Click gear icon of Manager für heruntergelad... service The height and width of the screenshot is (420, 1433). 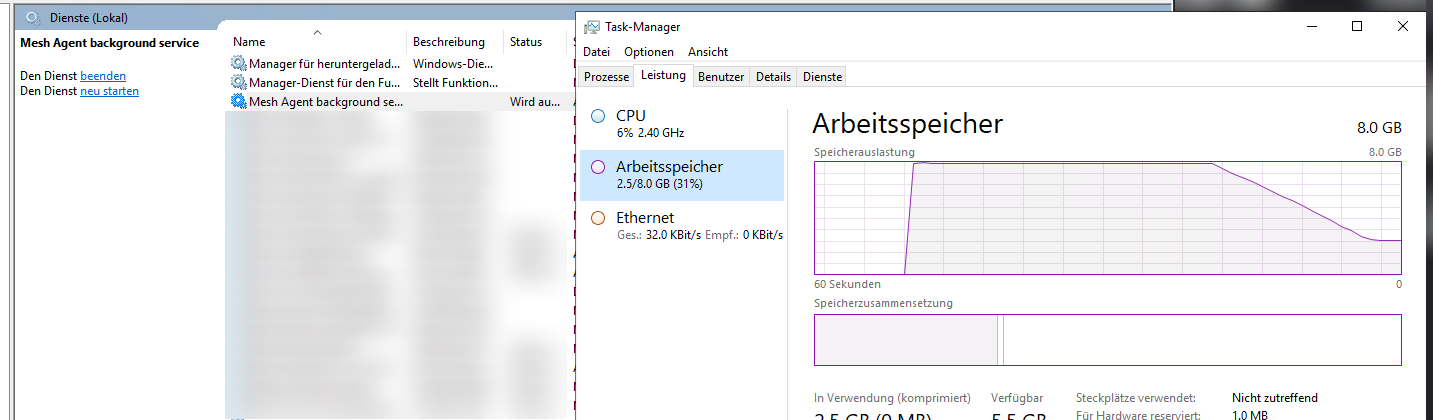coord(238,64)
